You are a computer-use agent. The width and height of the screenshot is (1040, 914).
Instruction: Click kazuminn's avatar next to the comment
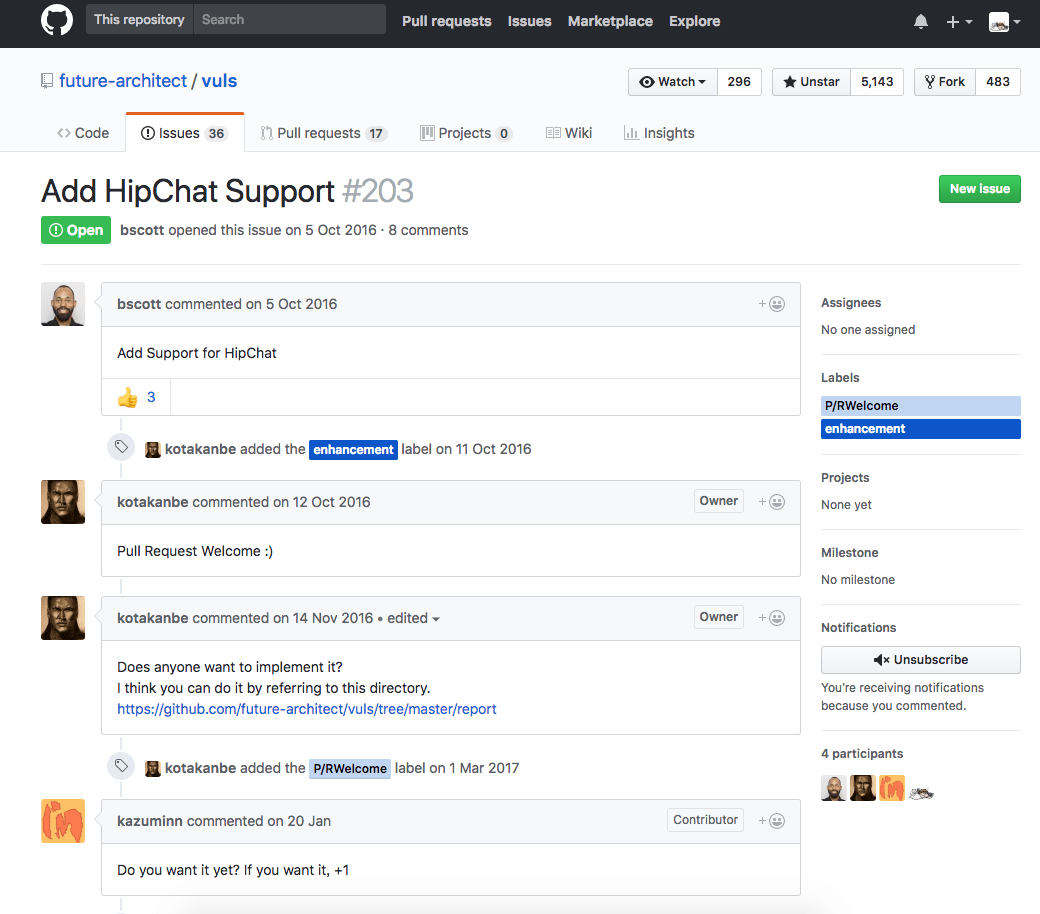click(63, 821)
